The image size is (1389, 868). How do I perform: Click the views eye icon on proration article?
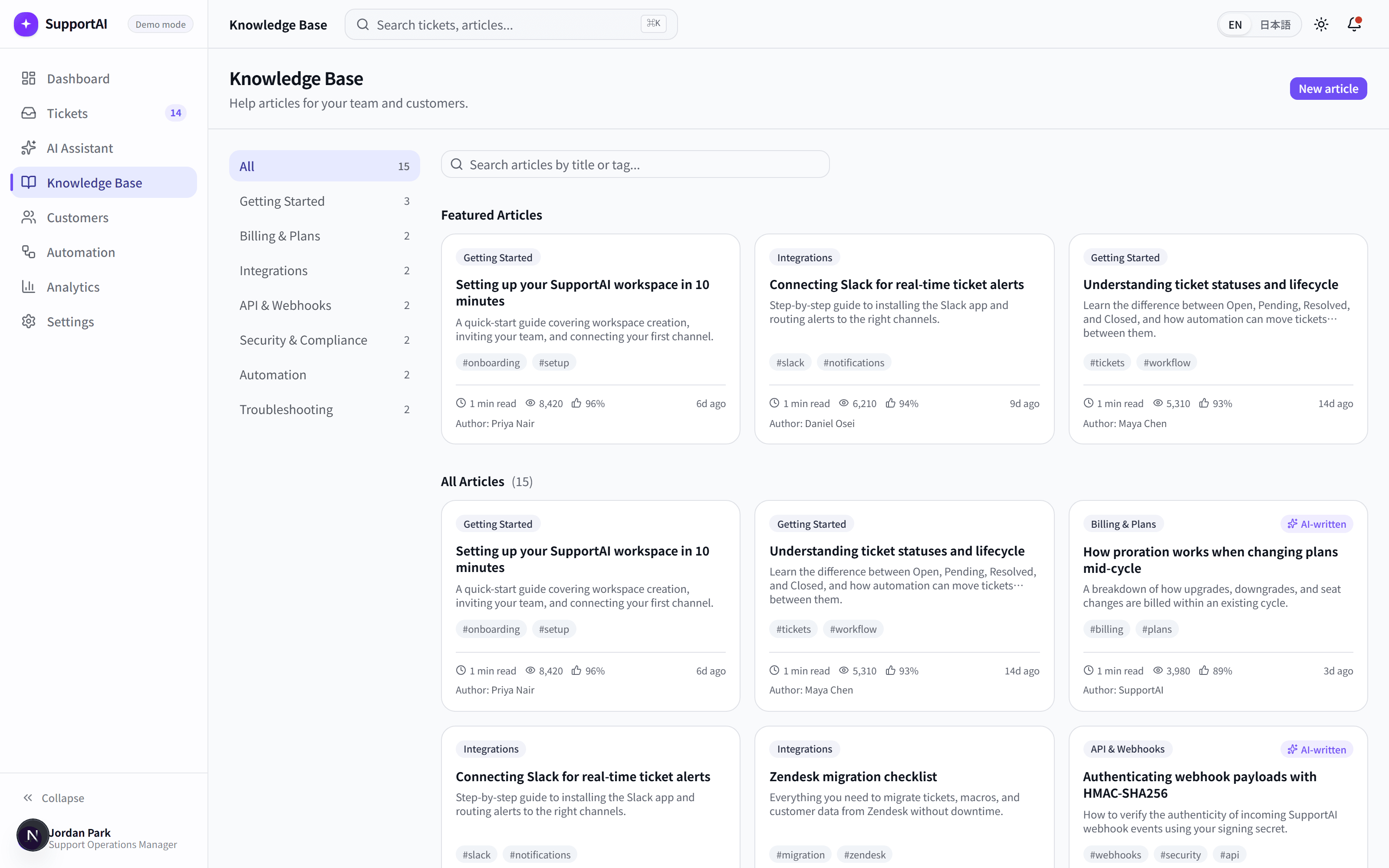(1158, 670)
